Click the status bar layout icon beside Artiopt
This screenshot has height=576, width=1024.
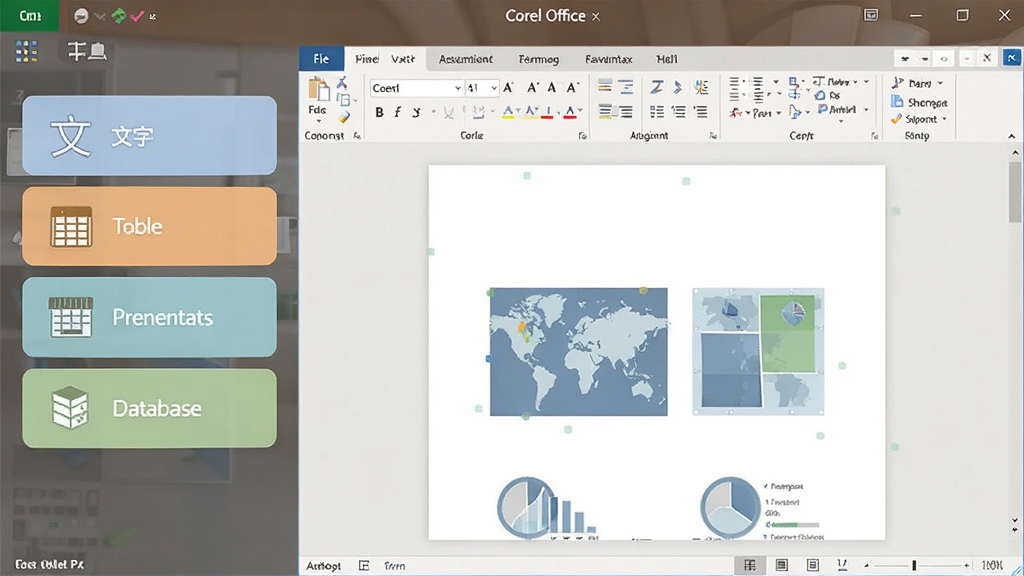[364, 566]
